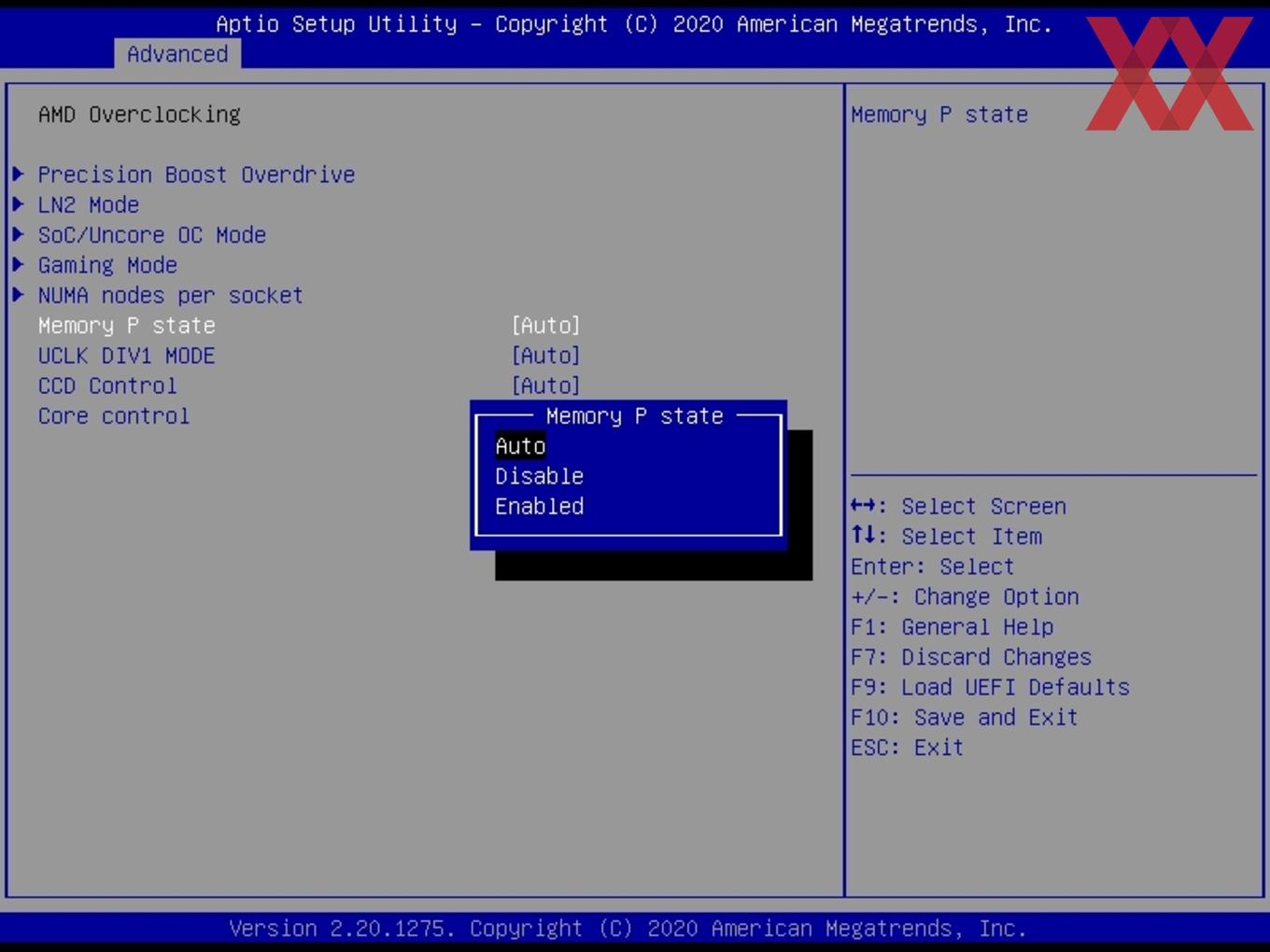Click the F9: Load UEFI Defaults hint
This screenshot has width=1270, height=952.
tap(990, 687)
